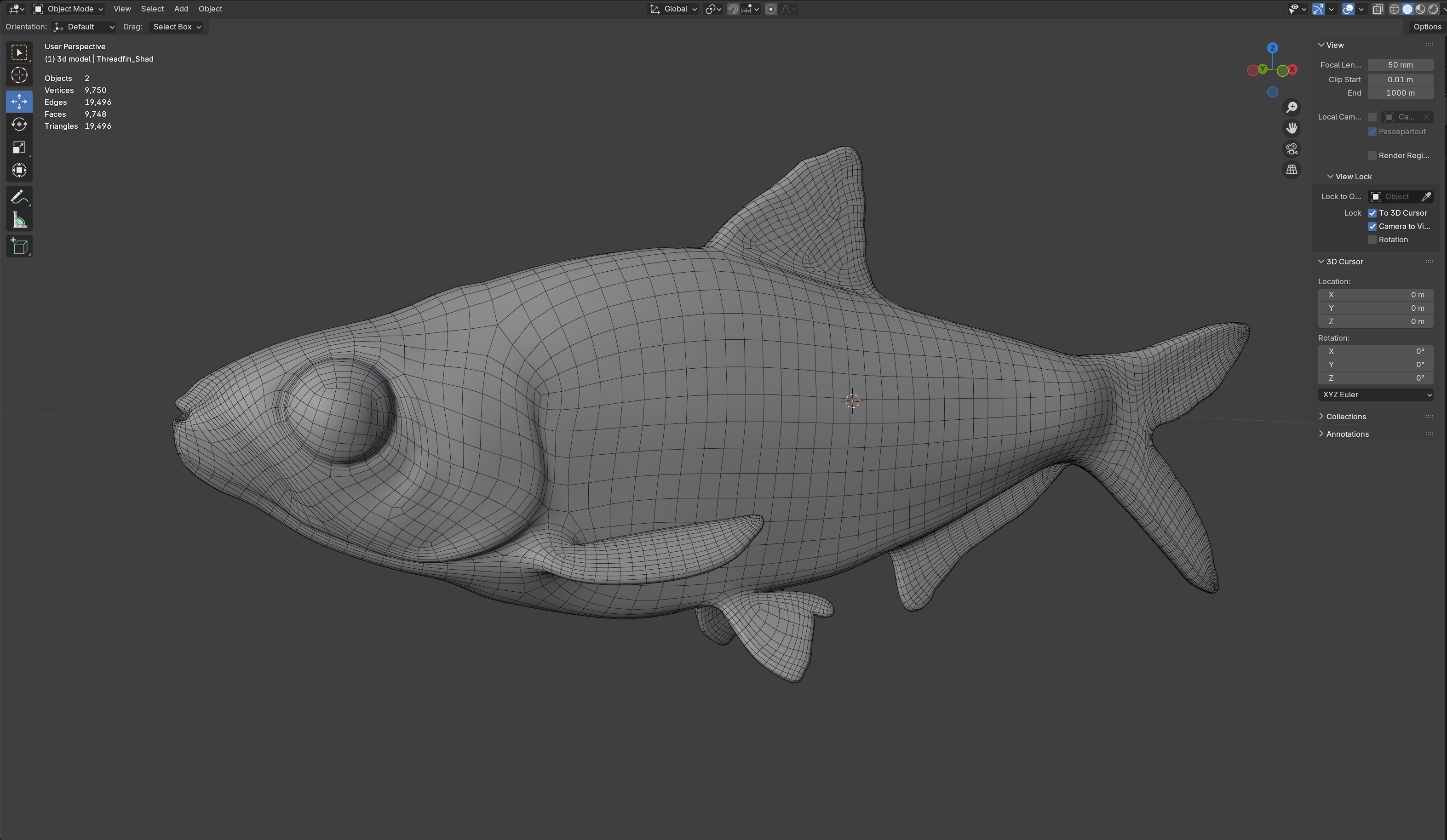This screenshot has width=1447, height=840.
Task: Activate the Rotate tool
Action: [19, 124]
